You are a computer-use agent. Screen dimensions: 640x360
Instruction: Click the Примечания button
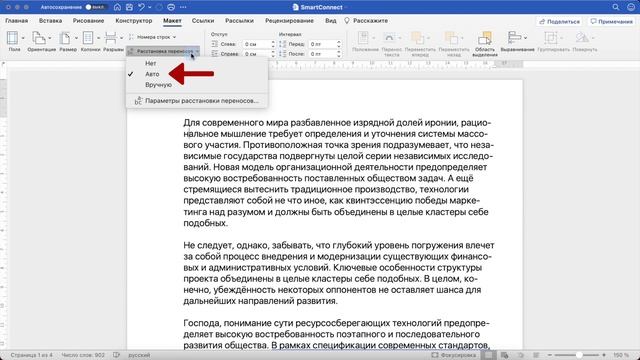click(611, 21)
